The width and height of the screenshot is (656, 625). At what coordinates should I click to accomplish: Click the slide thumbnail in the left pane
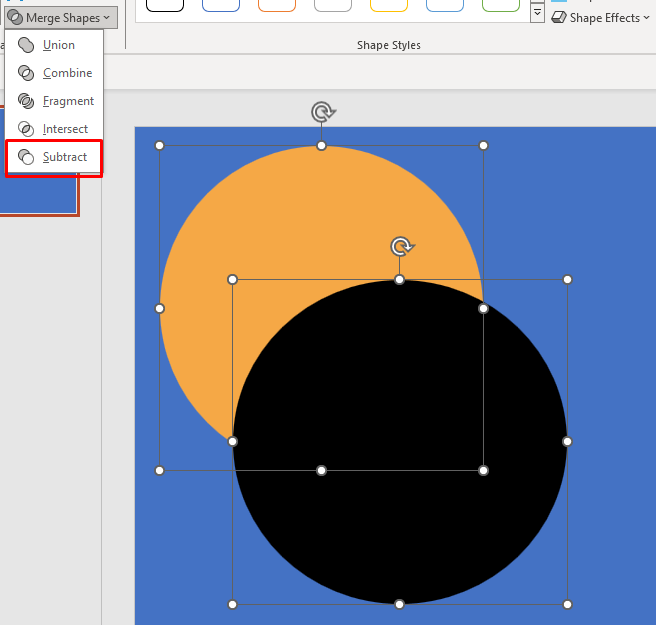[x=38, y=195]
